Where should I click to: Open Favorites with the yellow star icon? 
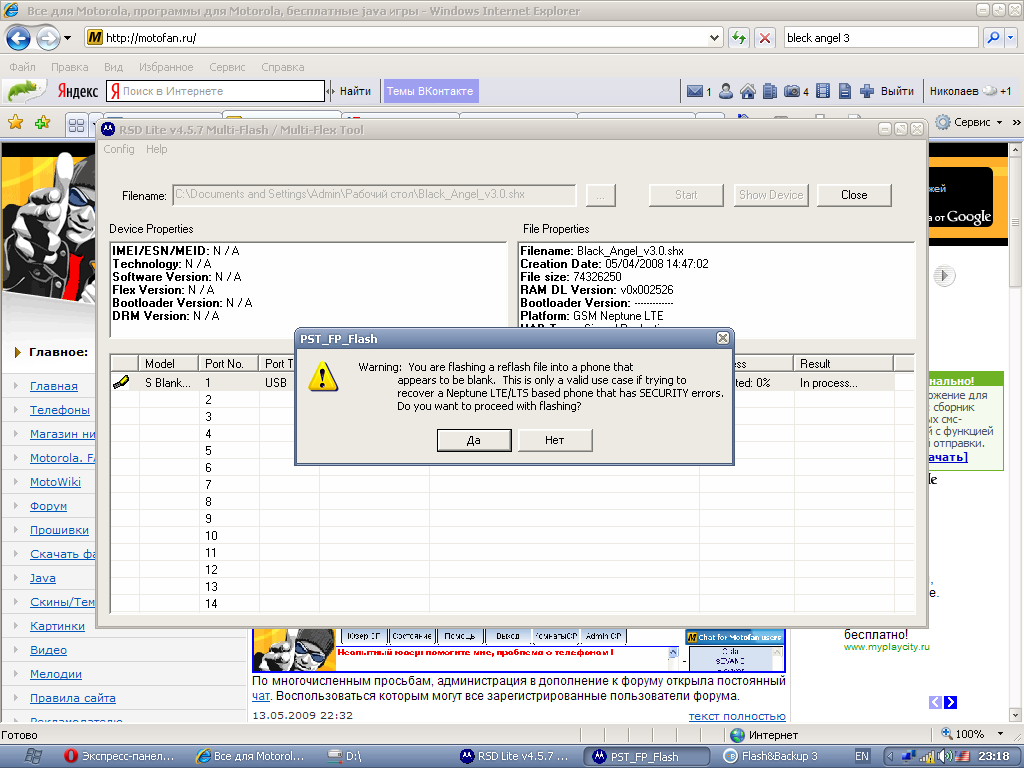tap(16, 122)
